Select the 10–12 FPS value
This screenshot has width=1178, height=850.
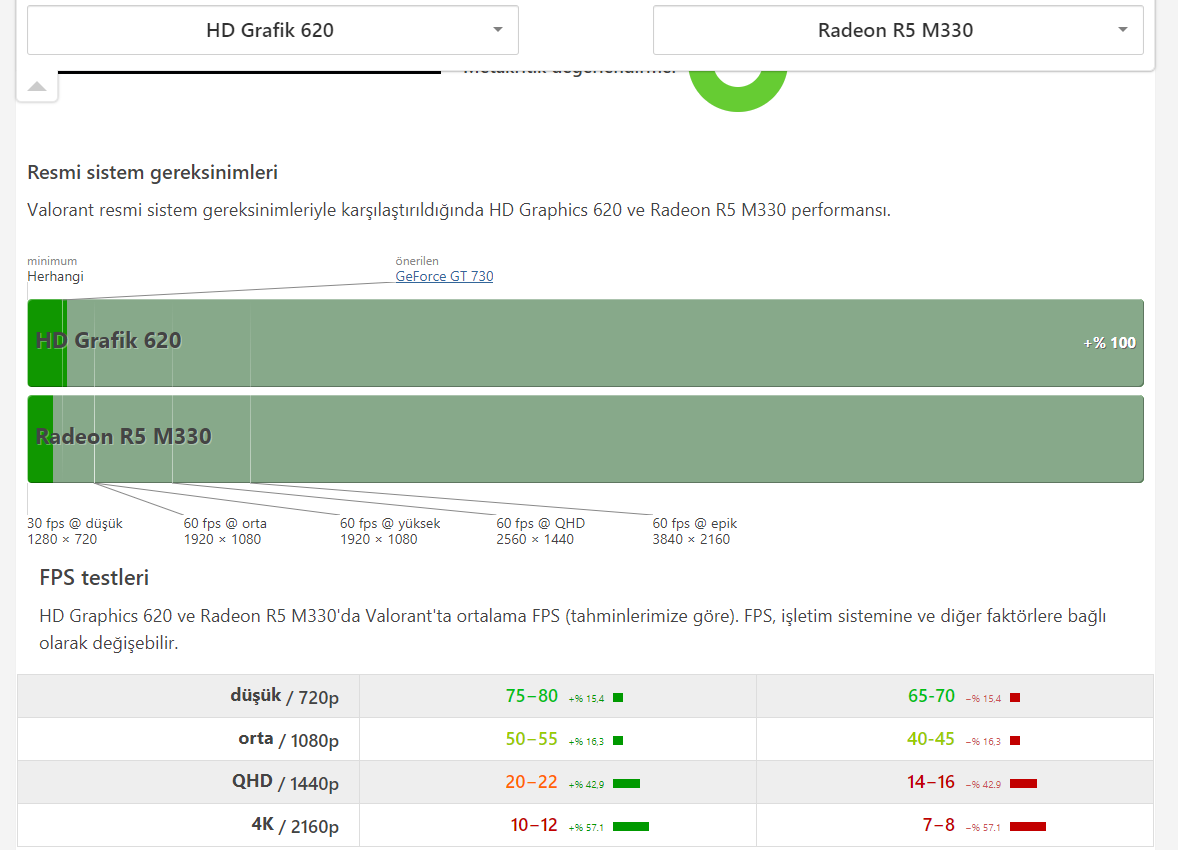point(533,824)
